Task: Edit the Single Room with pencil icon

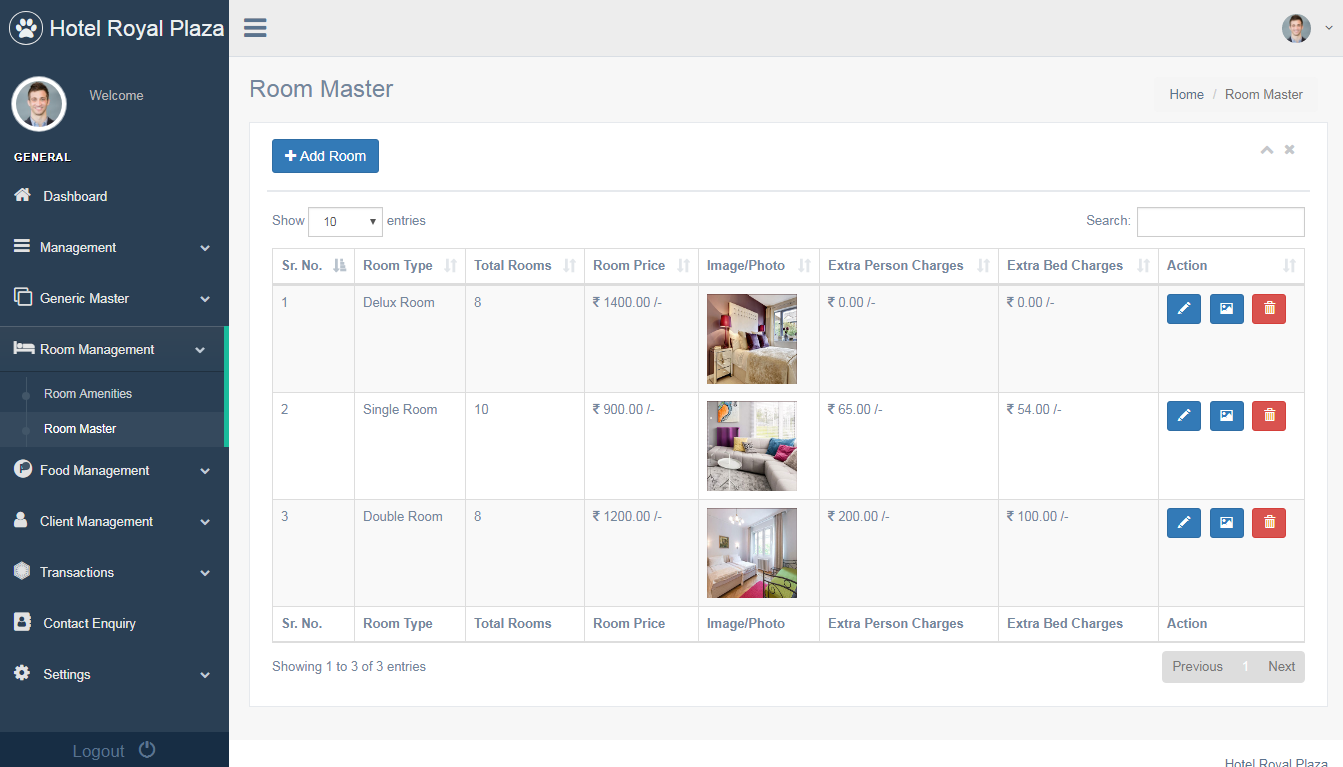Action: [1184, 416]
